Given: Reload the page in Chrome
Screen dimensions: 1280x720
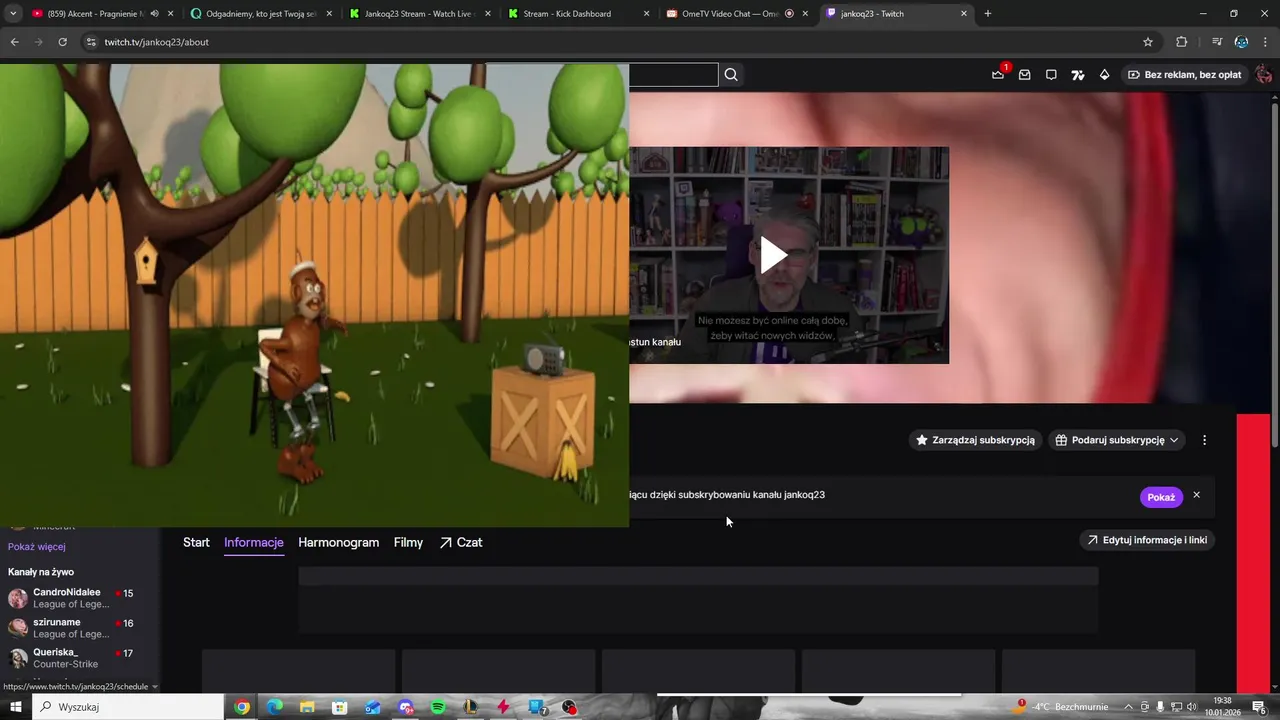Looking at the screenshot, I should [x=62, y=42].
